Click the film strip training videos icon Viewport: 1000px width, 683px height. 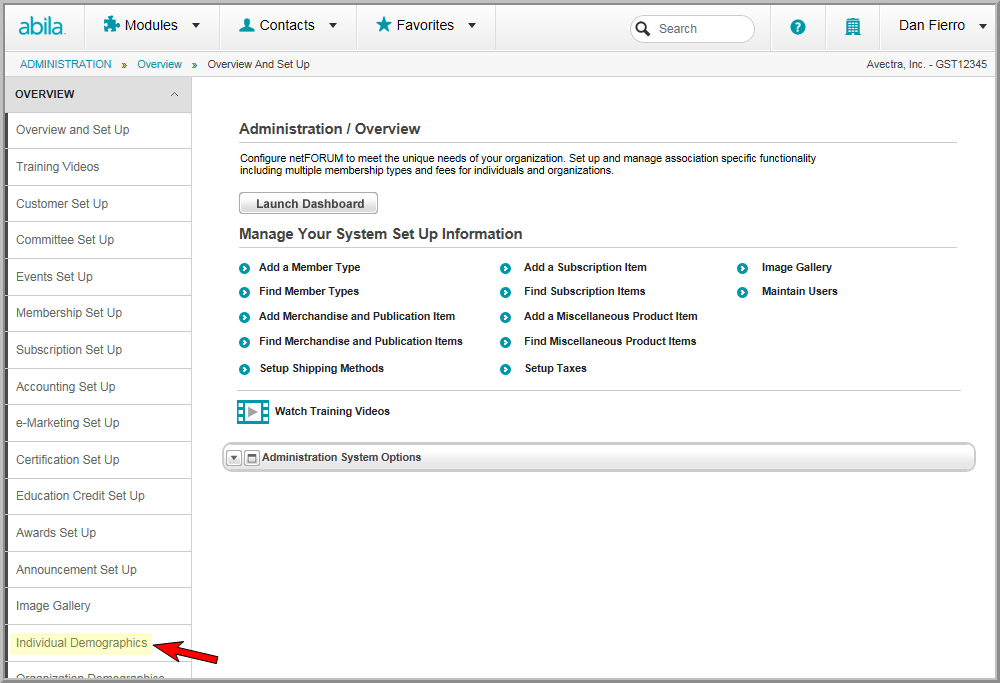tap(253, 412)
